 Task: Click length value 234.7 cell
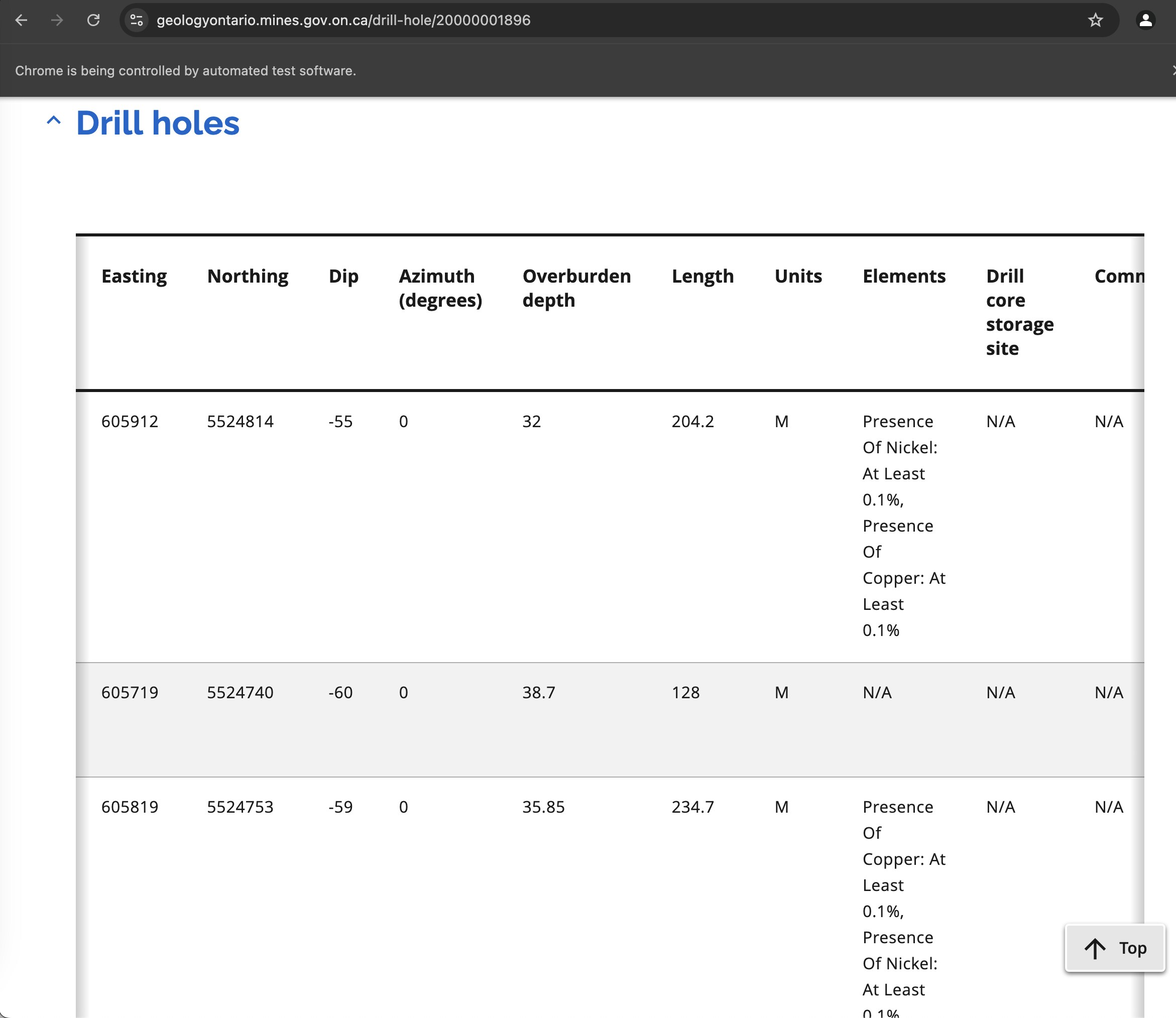point(692,807)
